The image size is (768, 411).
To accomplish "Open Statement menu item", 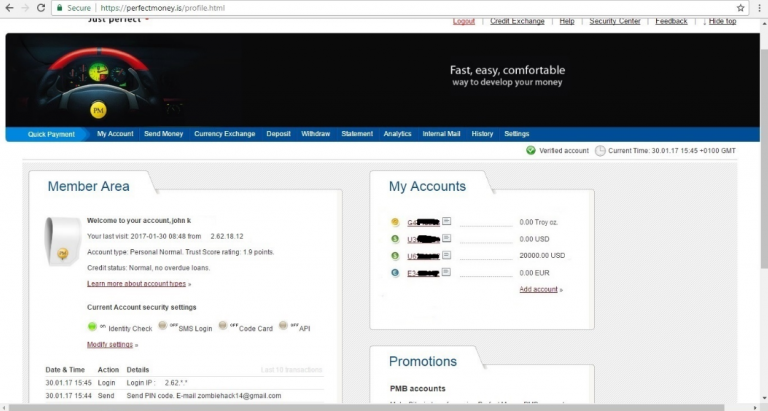I will [x=357, y=134].
